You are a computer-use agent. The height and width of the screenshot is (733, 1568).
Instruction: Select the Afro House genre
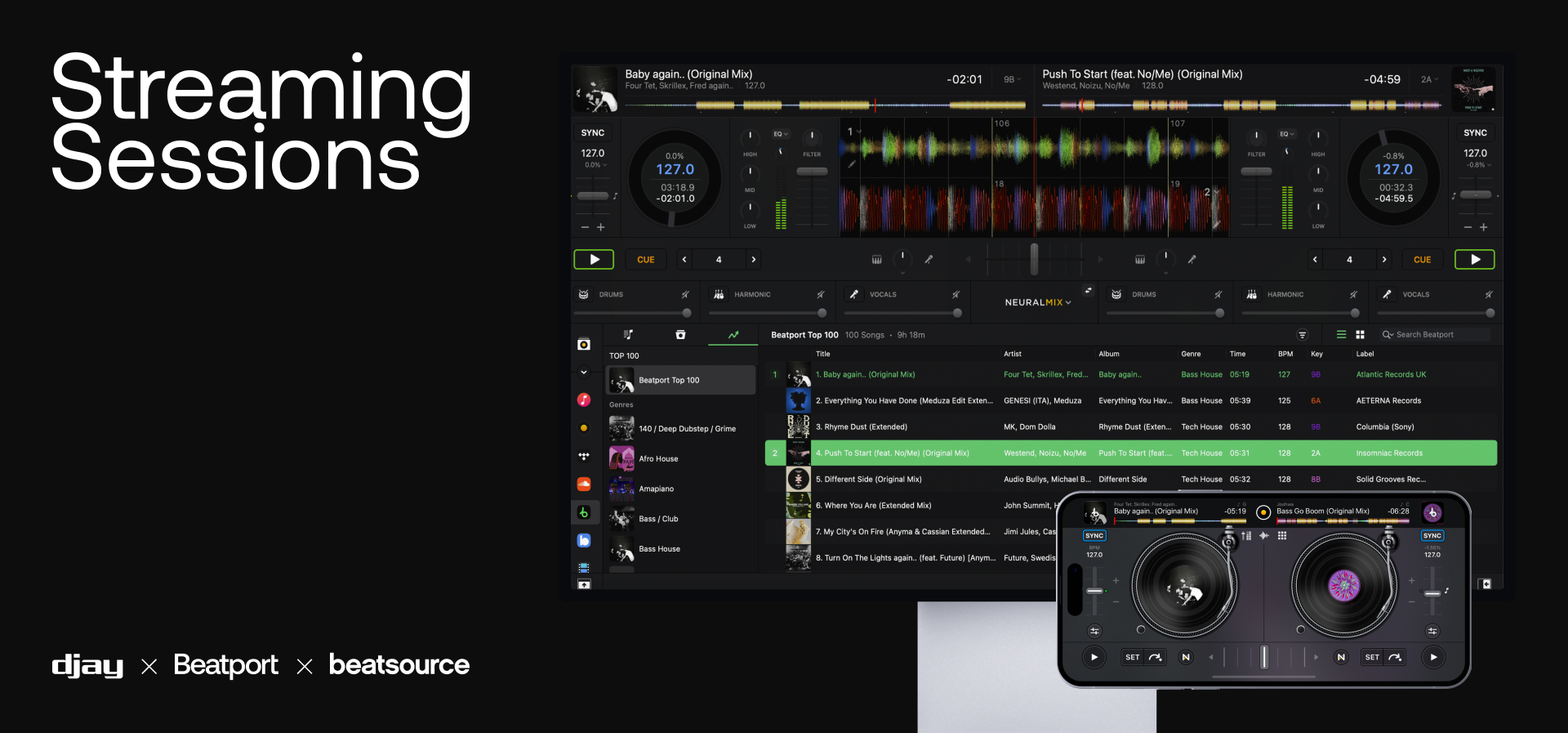[681, 458]
